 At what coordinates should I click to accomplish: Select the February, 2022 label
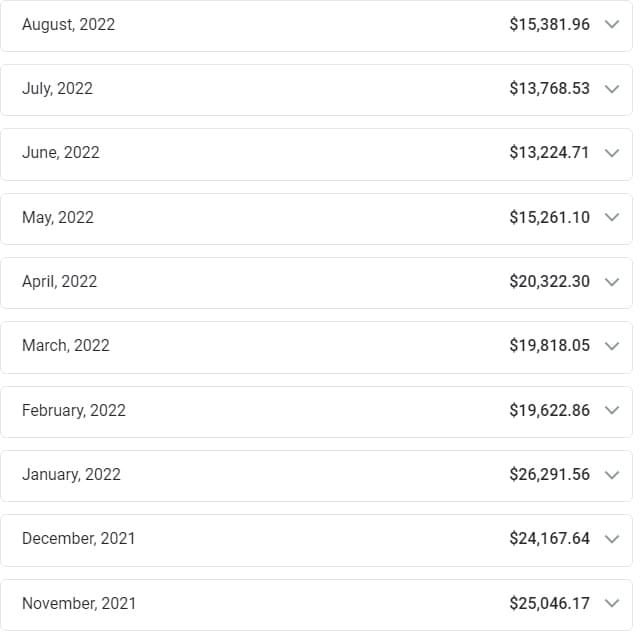[x=74, y=410]
